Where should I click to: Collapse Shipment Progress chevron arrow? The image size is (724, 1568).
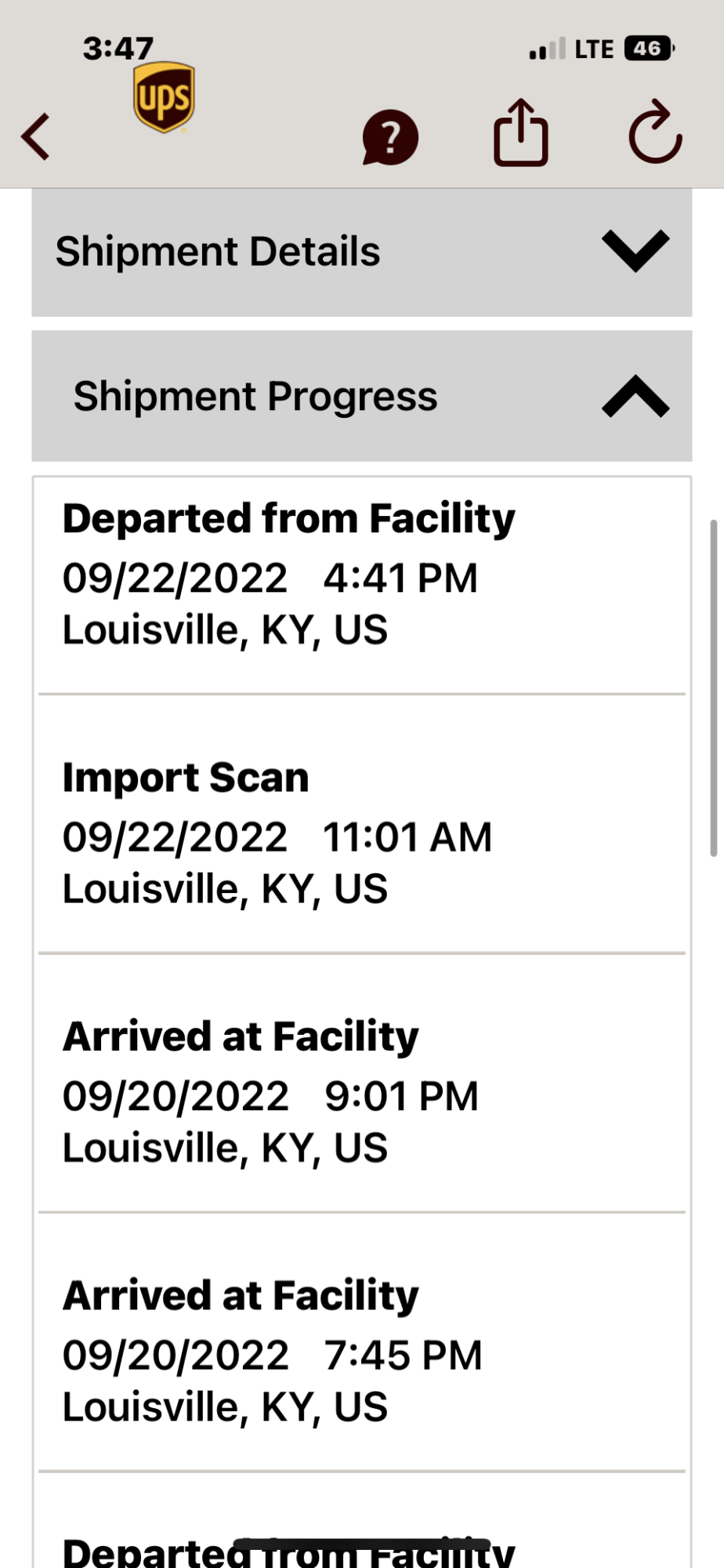pos(635,396)
